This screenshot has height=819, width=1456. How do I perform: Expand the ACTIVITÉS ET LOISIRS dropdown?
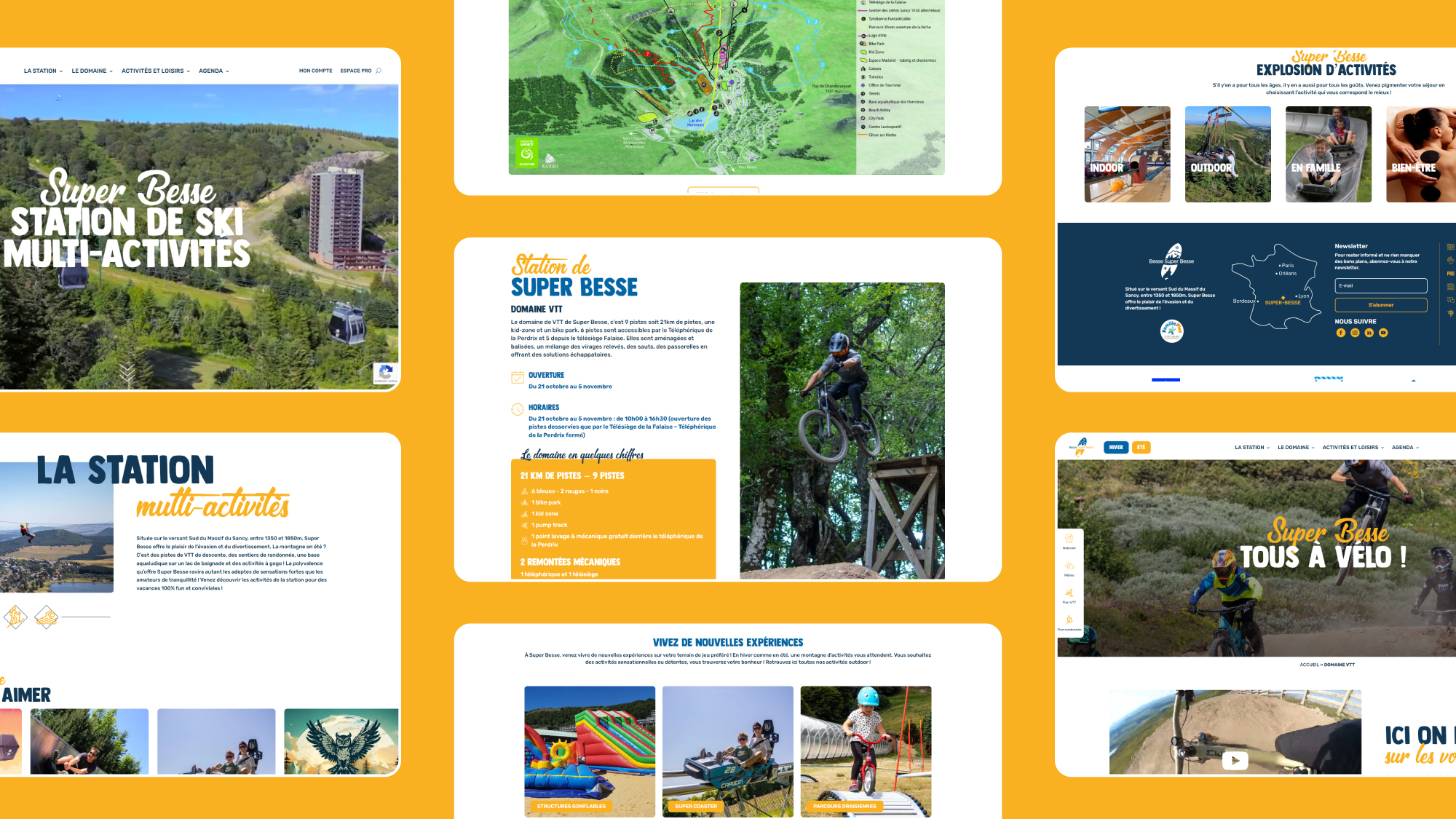tap(155, 70)
